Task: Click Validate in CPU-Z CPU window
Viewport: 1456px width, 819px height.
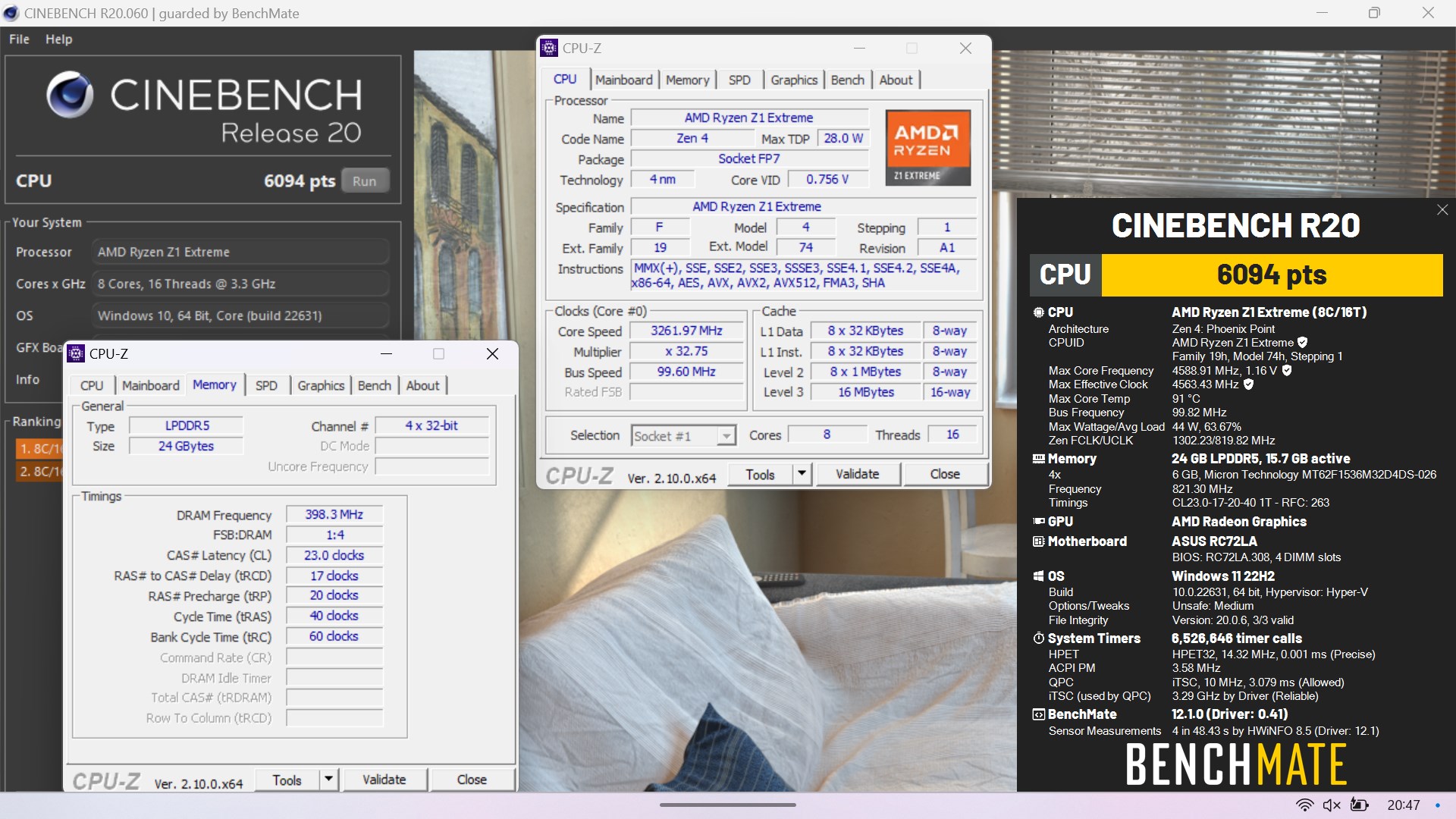Action: [858, 474]
